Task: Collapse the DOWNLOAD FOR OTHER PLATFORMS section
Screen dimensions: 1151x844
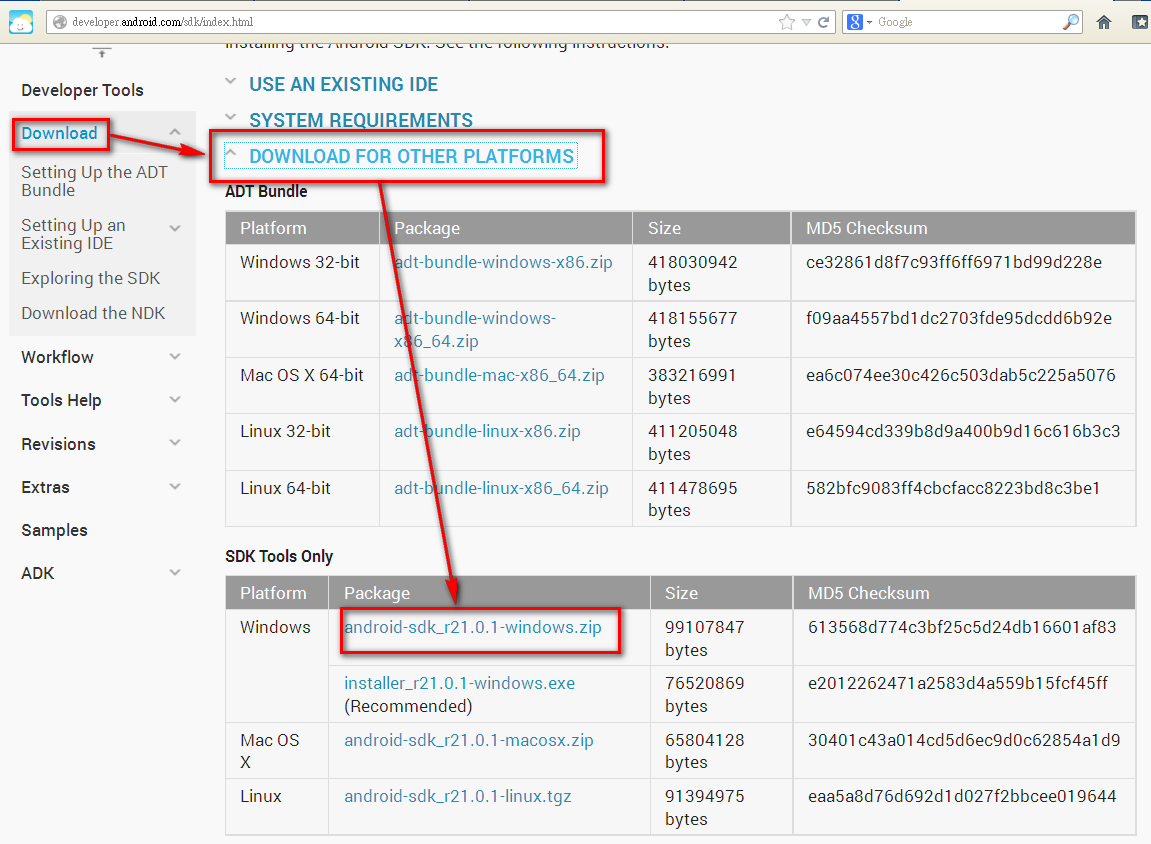Action: (411, 156)
